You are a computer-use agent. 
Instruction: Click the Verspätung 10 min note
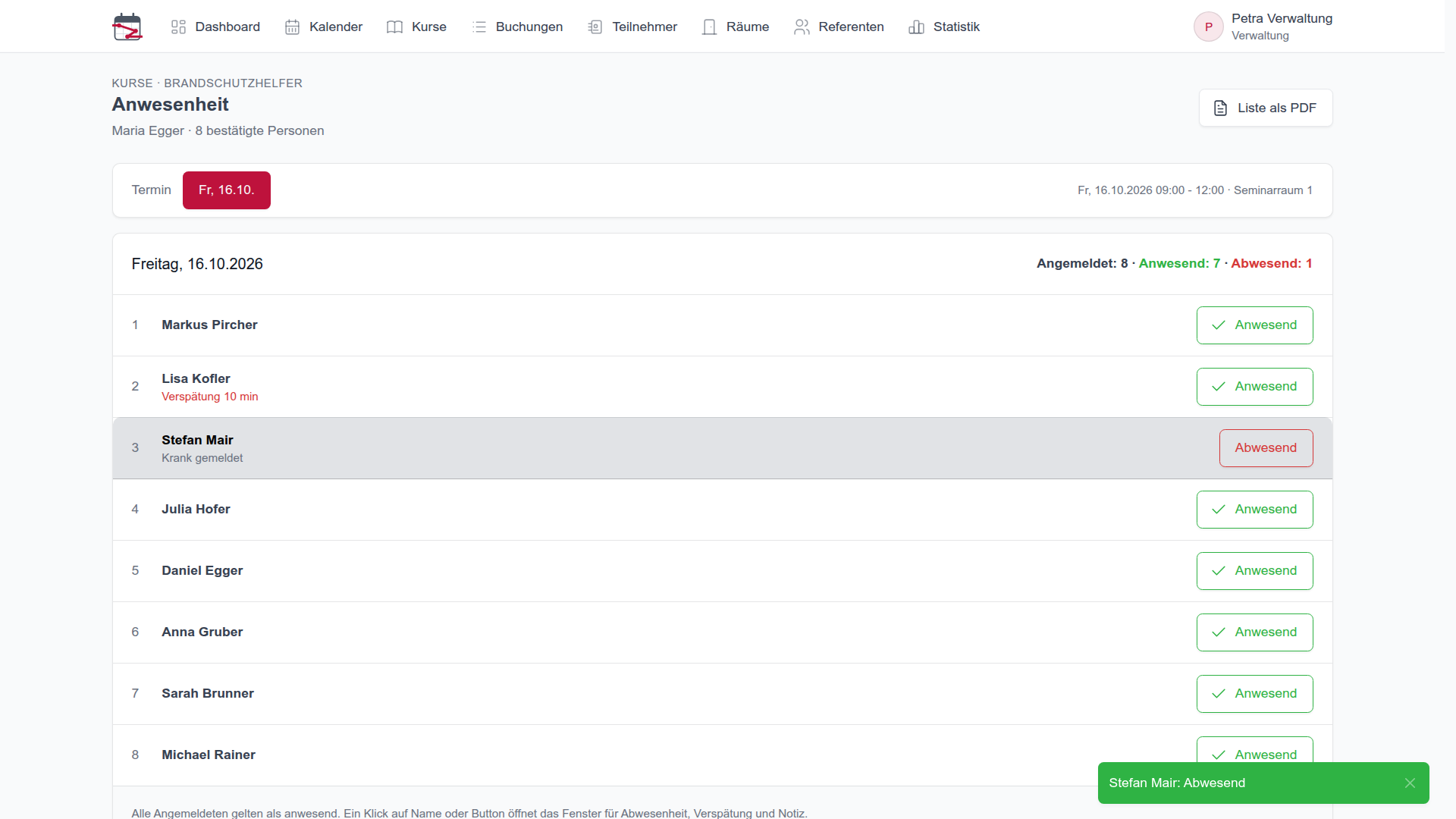[209, 397]
